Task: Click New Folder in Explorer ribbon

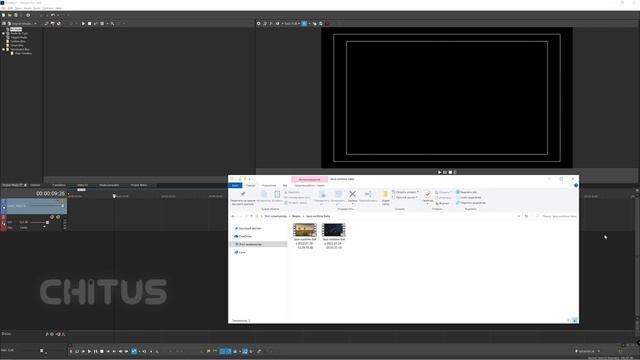Action: (x=385, y=198)
